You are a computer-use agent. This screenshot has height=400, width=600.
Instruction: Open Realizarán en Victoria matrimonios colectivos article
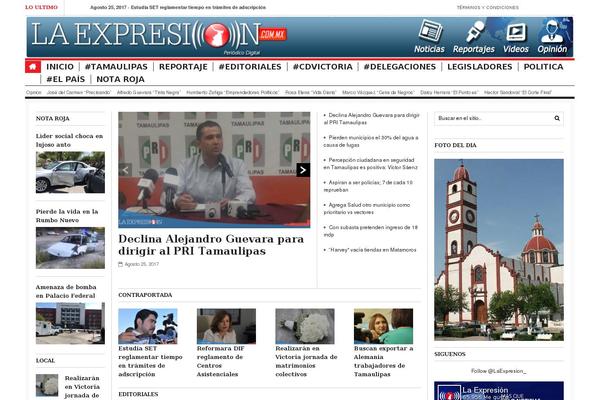[x=306, y=361]
